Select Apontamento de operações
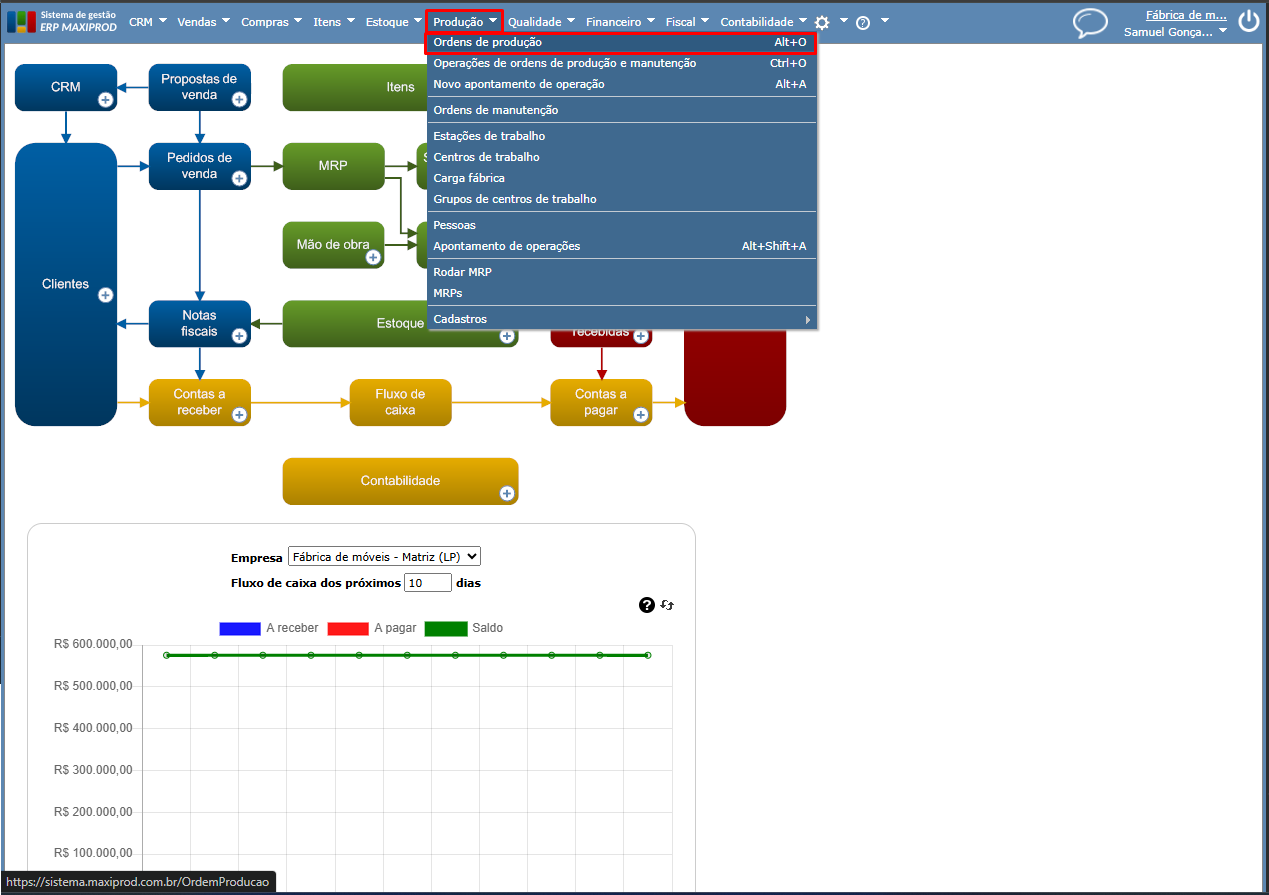 (x=622, y=246)
